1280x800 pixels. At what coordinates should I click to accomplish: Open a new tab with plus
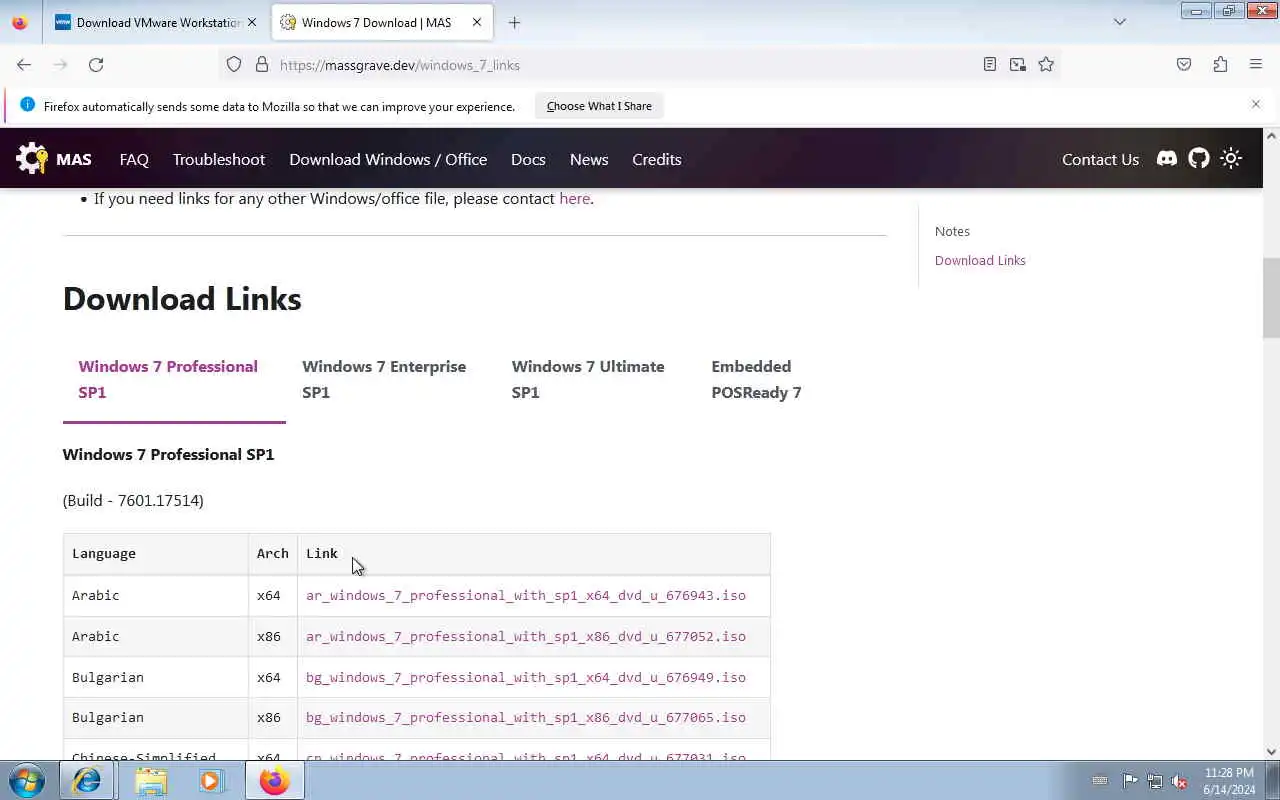514,22
